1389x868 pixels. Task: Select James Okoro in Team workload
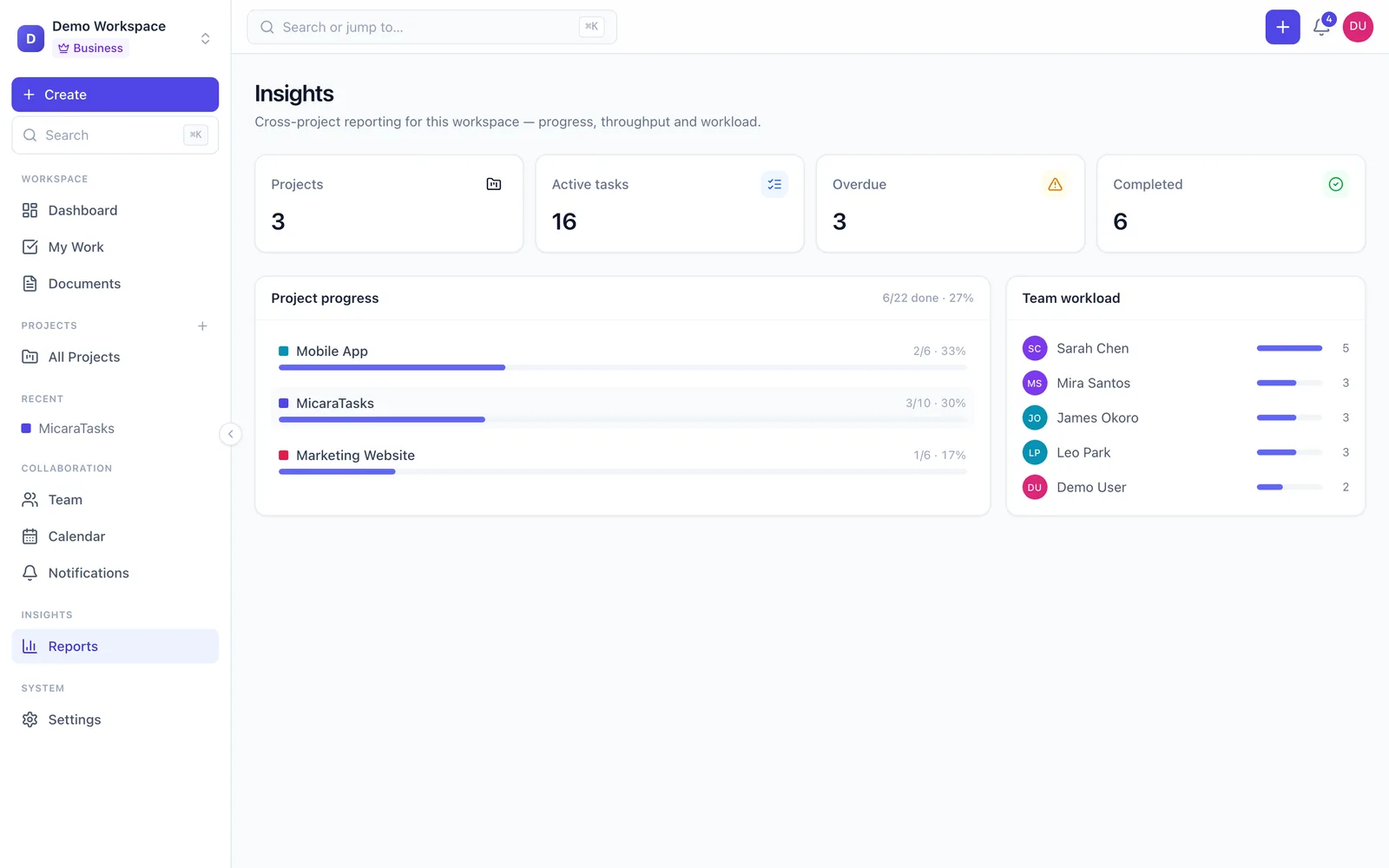point(1186,418)
